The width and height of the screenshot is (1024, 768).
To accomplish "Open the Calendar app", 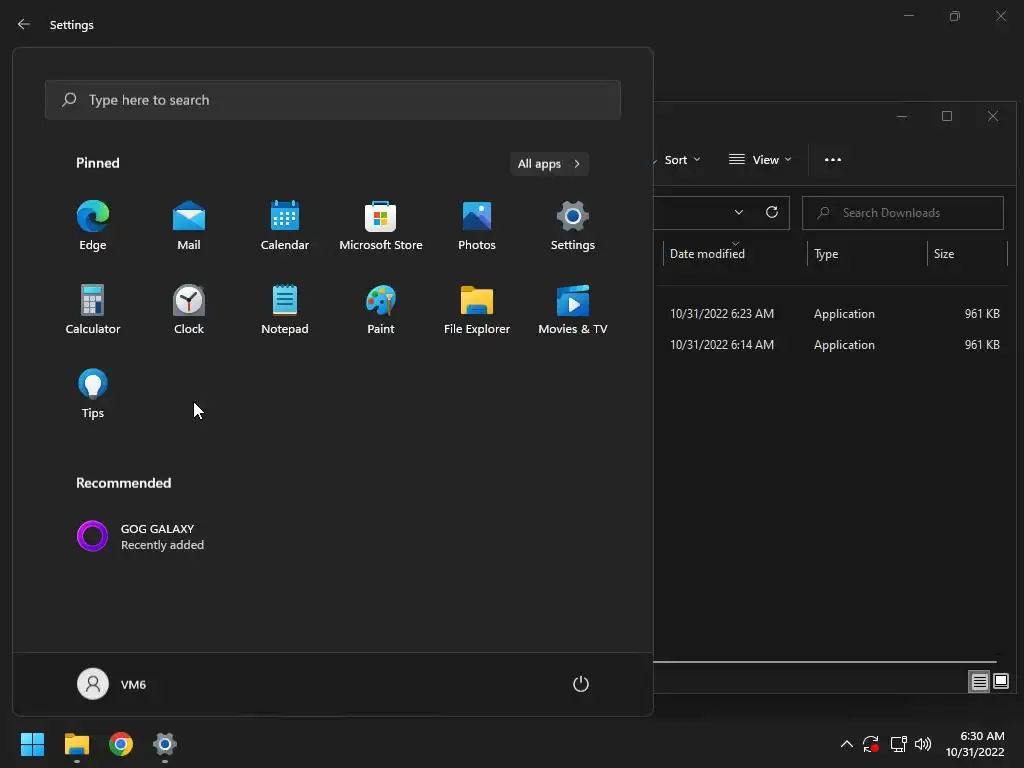I will coord(285,226).
